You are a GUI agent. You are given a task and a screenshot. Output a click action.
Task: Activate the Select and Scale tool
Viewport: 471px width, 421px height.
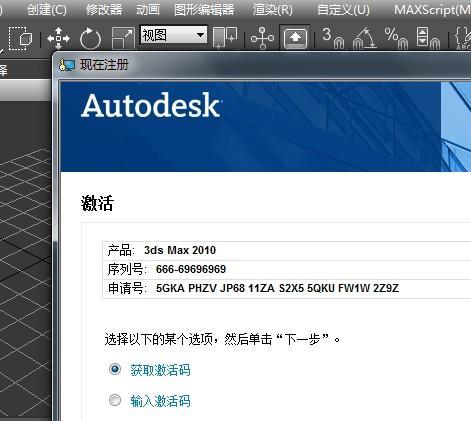(123, 39)
